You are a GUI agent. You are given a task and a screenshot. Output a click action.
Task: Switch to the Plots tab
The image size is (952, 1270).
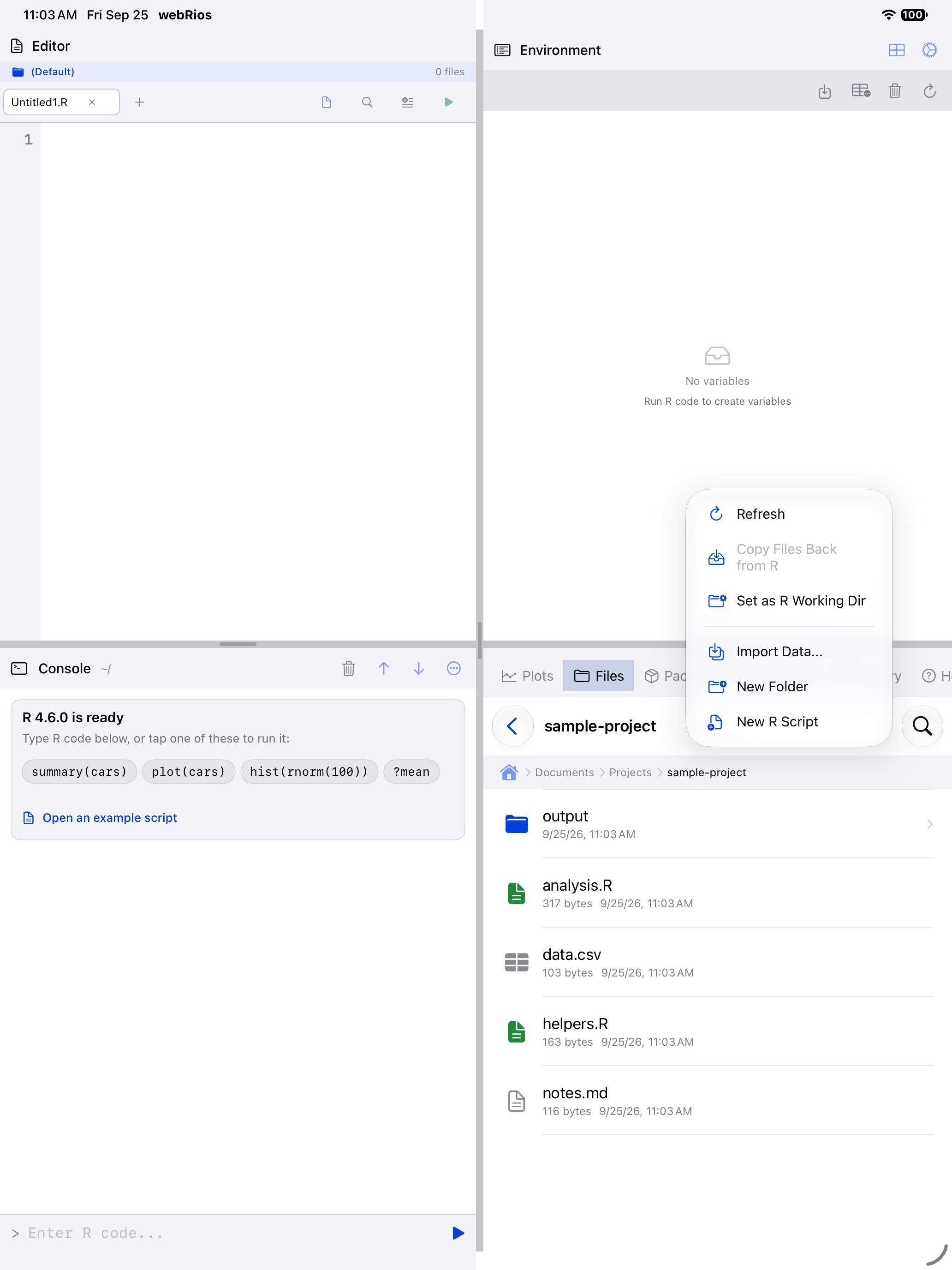[x=527, y=676]
